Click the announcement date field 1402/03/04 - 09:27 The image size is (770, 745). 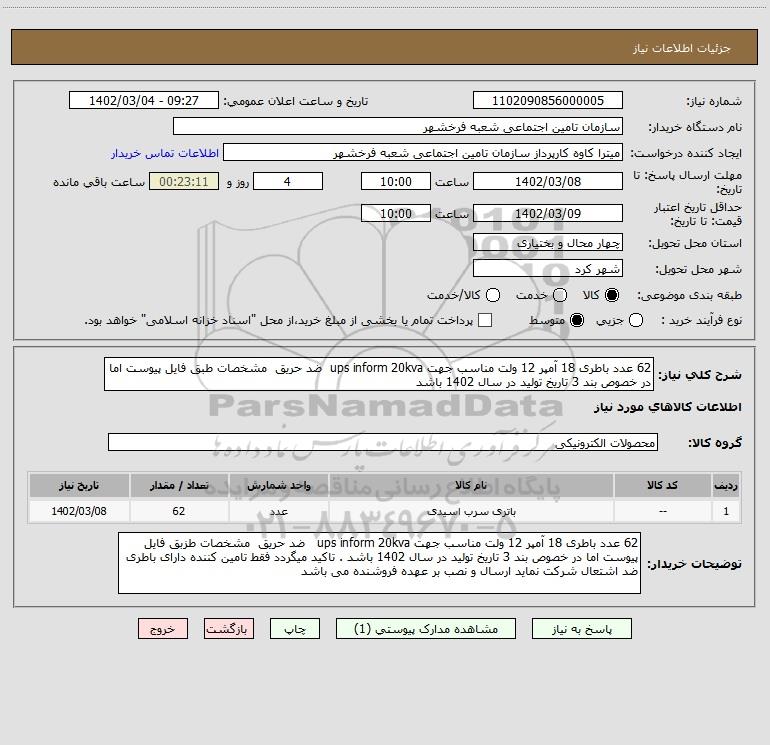click(144, 100)
